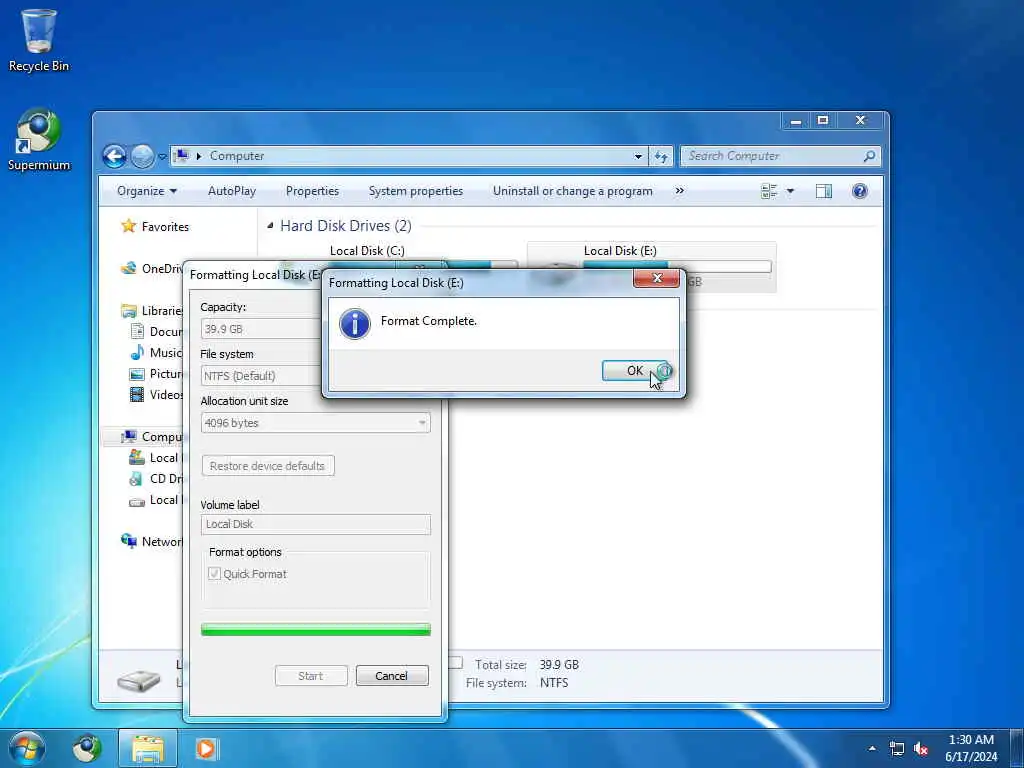Viewport: 1024px width, 768px height.
Task: Expand address bar history dropdown
Action: coord(638,156)
